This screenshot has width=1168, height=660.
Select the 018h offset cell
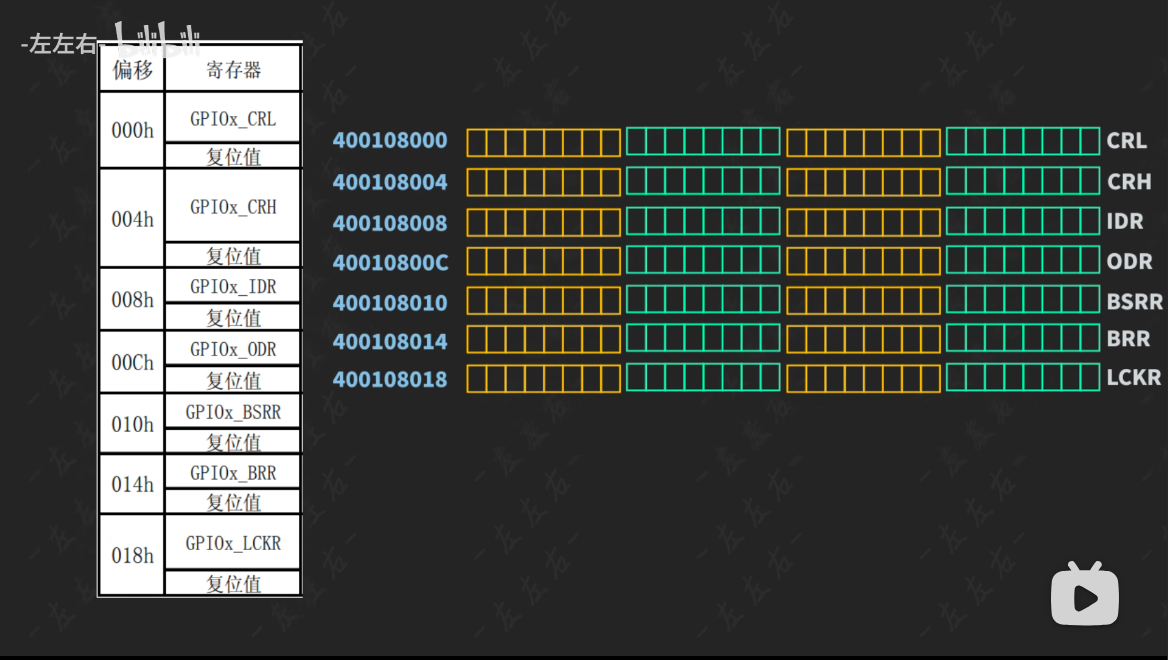point(132,556)
